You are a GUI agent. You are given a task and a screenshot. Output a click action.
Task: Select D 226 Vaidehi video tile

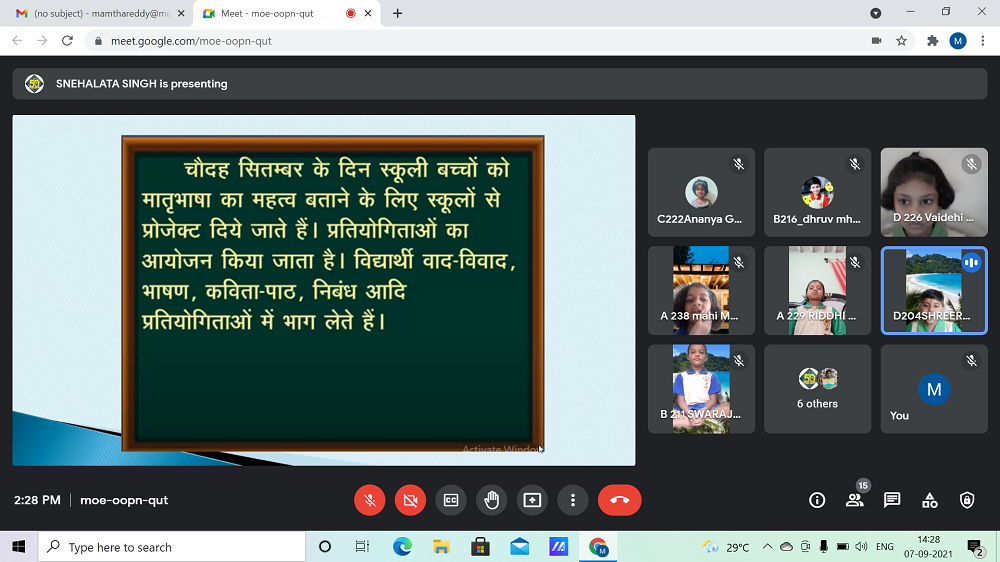click(933, 192)
